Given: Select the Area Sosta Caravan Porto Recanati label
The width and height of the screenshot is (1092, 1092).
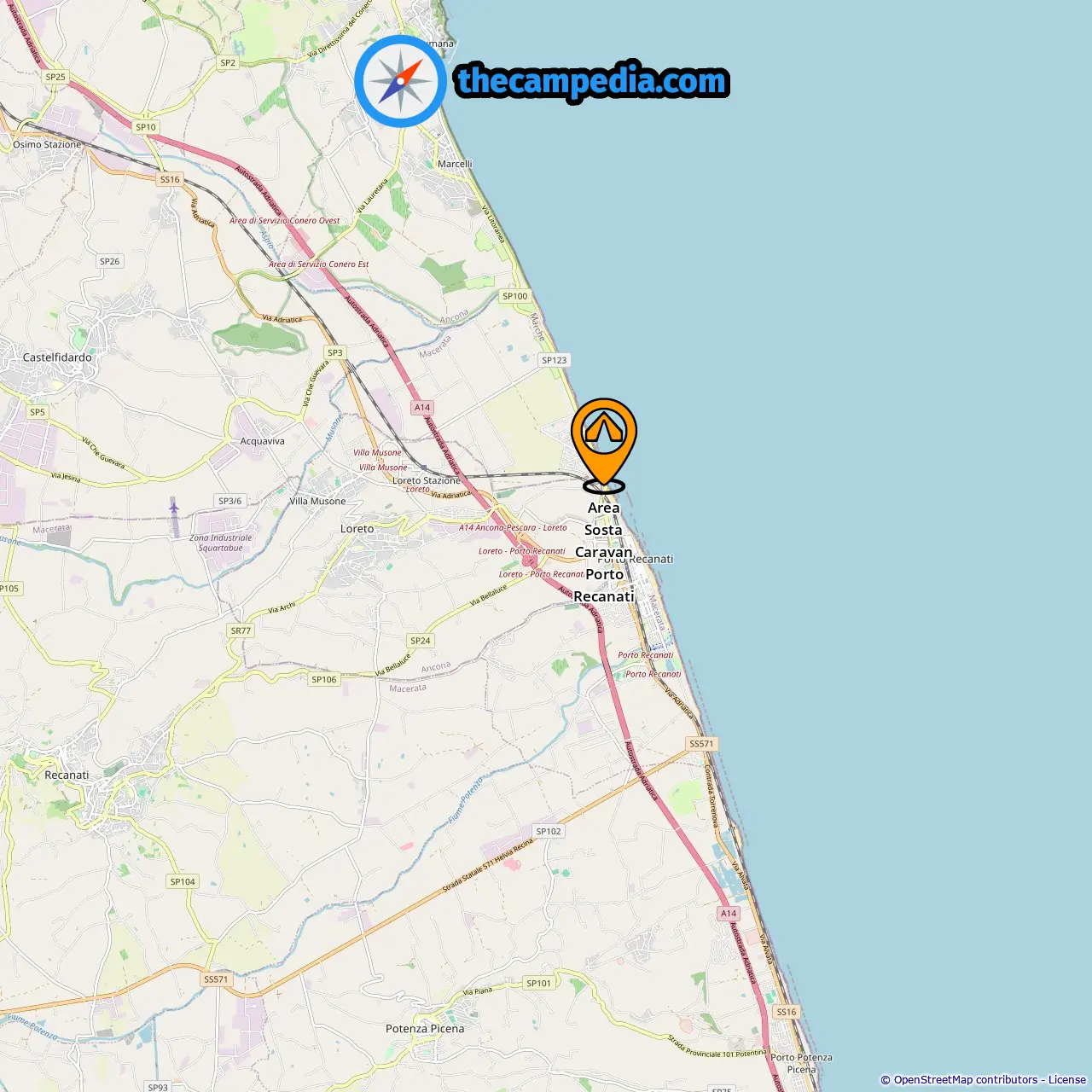Looking at the screenshot, I should 604,552.
